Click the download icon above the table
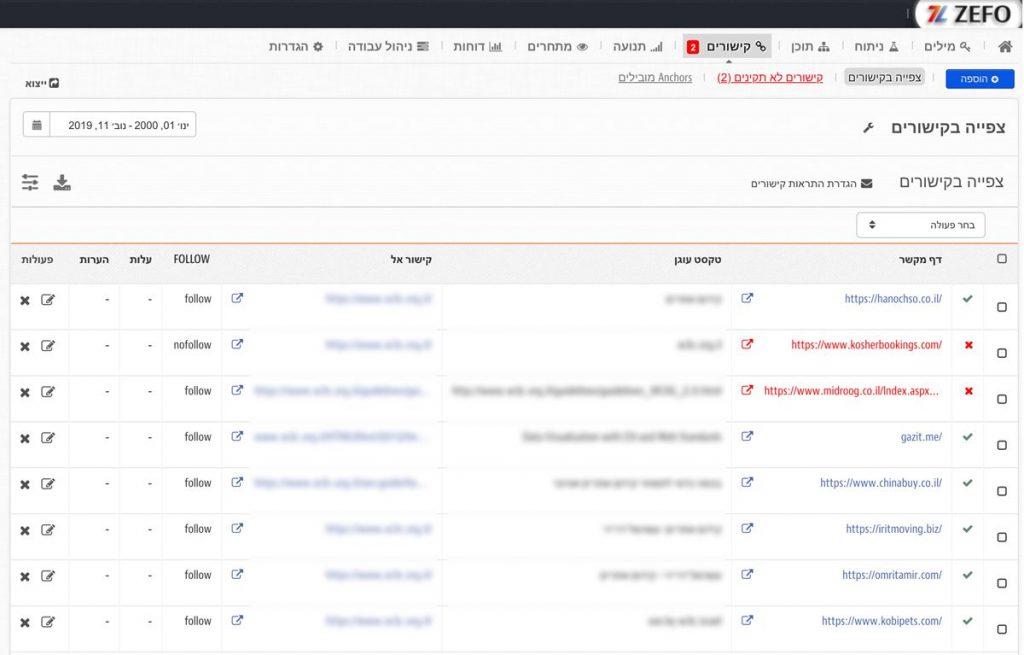The width and height of the screenshot is (1024, 655). tap(62, 182)
